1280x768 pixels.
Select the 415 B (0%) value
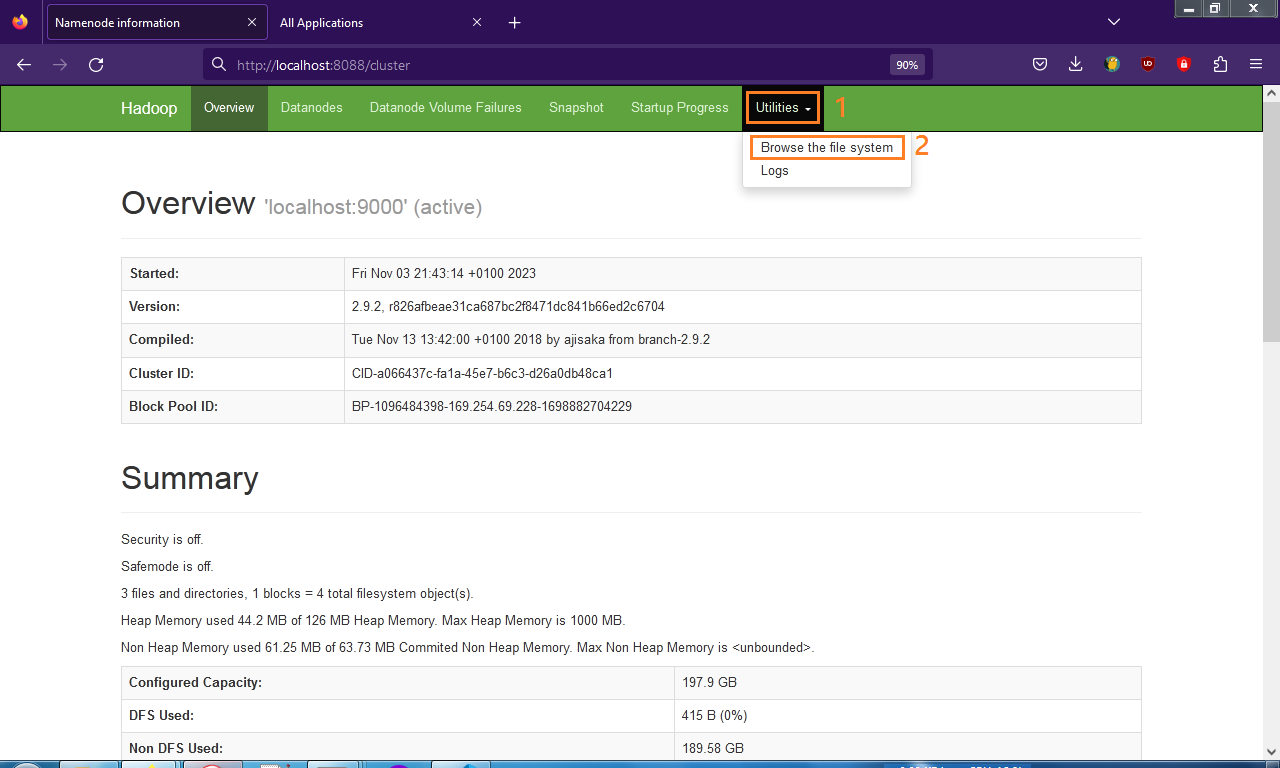click(715, 716)
